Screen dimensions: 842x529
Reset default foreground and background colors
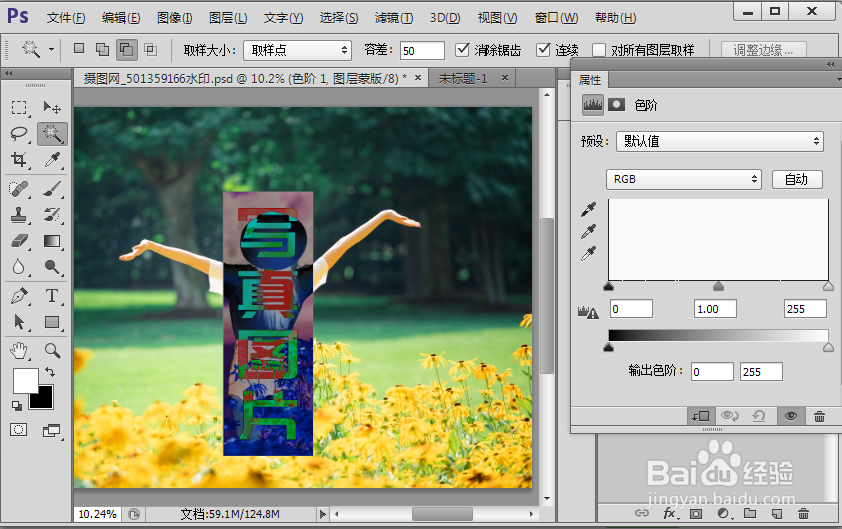[17, 405]
